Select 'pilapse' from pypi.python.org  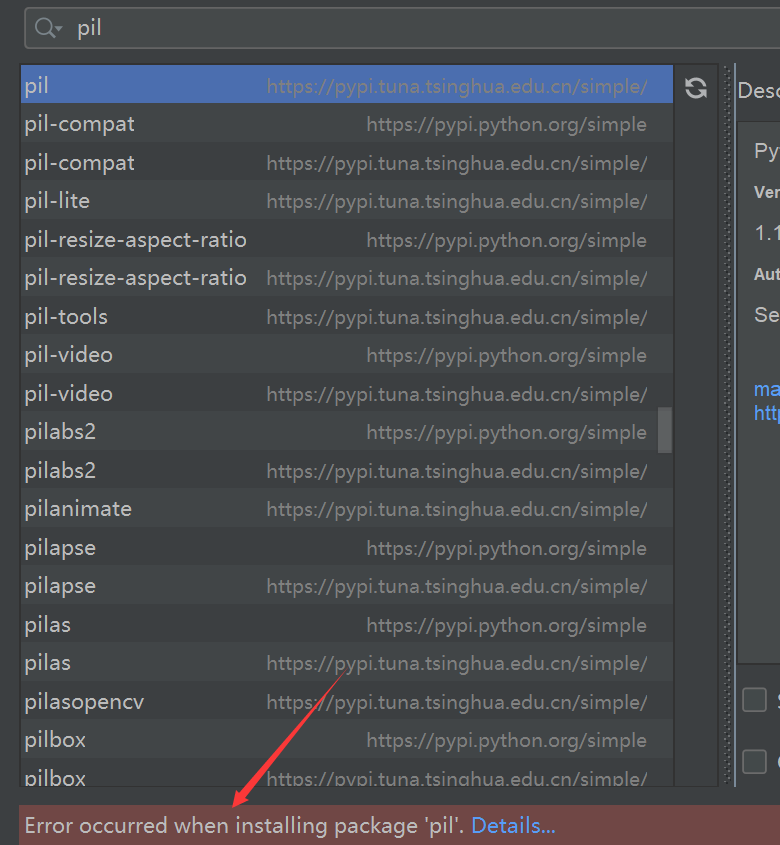click(347, 548)
